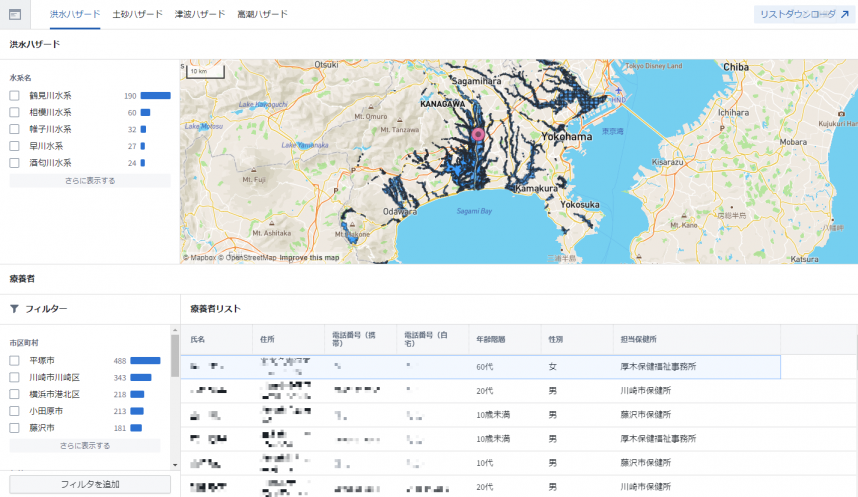Image resolution: width=858 pixels, height=497 pixels.
Task: Click scroll up arrow of filter panel
Action: [175, 330]
